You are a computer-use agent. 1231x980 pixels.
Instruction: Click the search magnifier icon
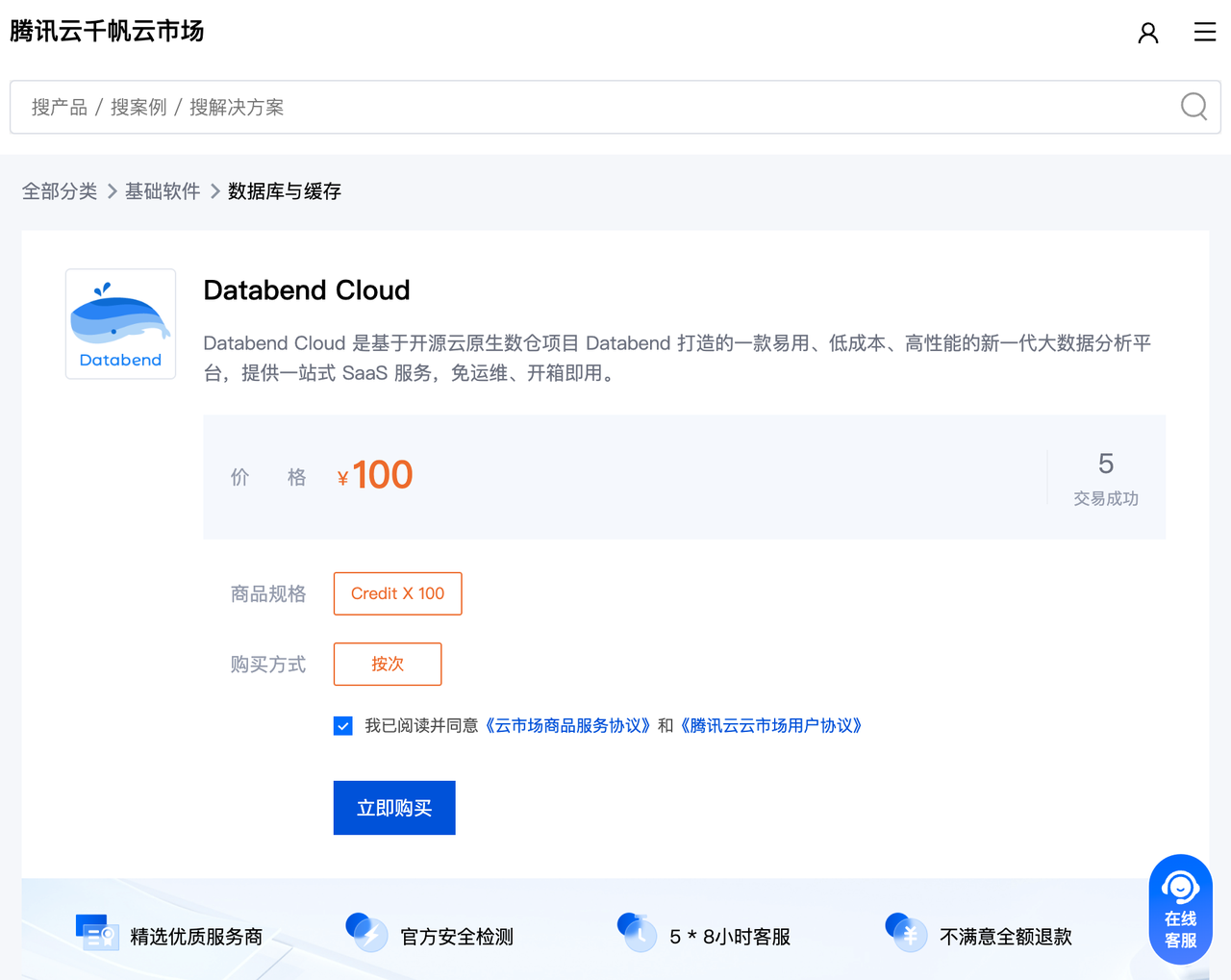(1193, 106)
